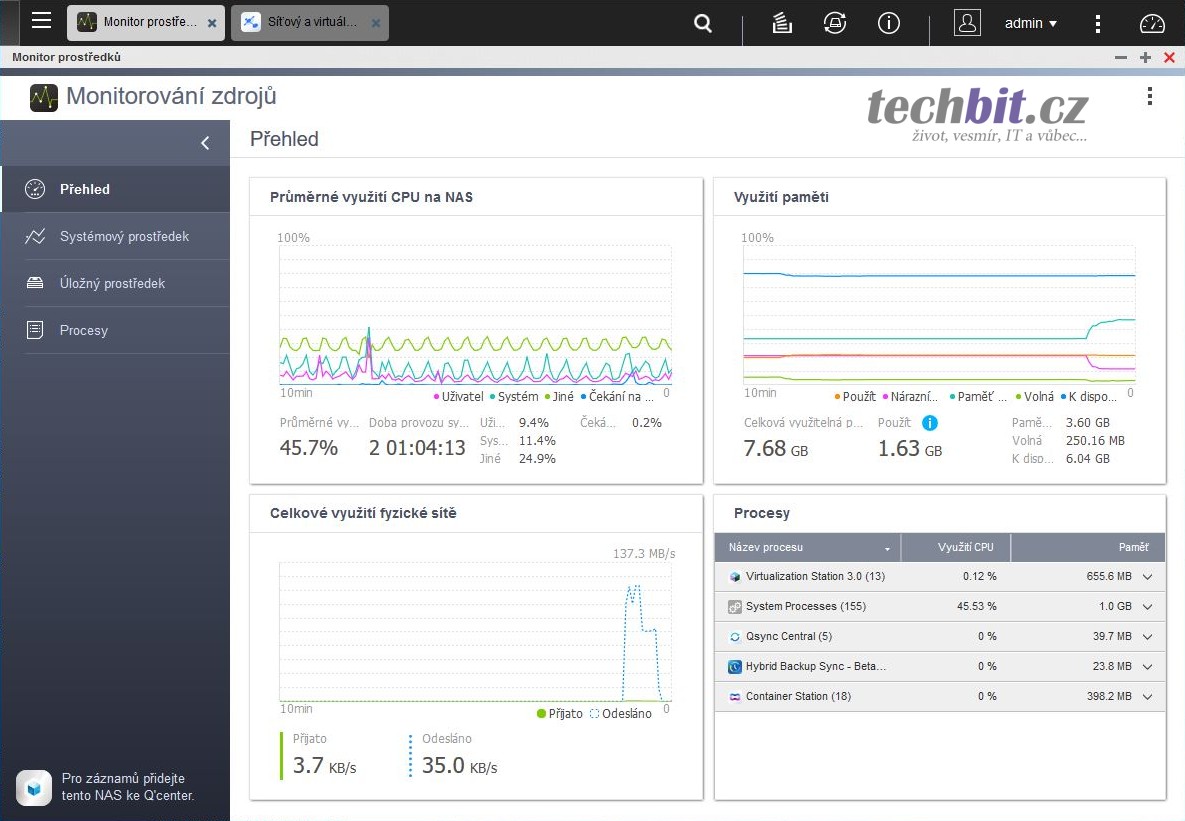Viewport: 1185px width, 821px height.
Task: Open the admin user dropdown
Action: point(1031,23)
